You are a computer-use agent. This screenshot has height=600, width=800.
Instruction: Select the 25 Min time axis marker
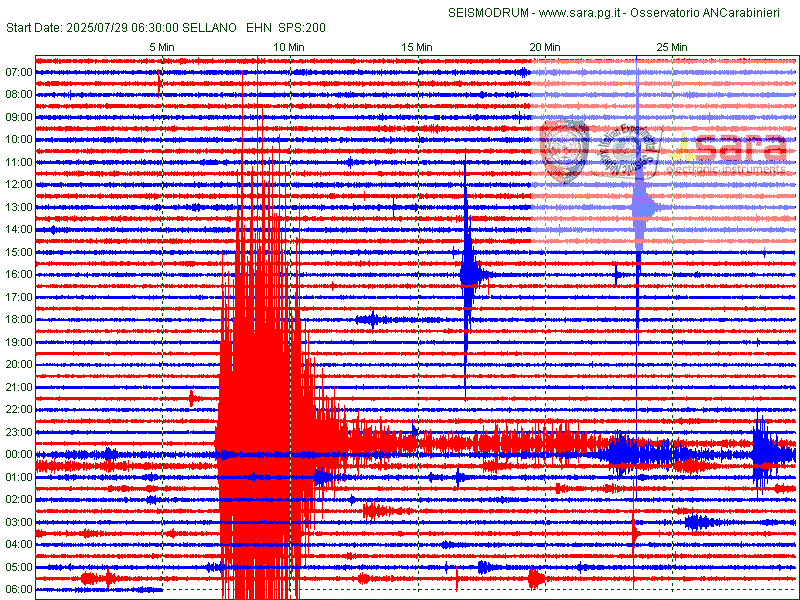point(672,47)
